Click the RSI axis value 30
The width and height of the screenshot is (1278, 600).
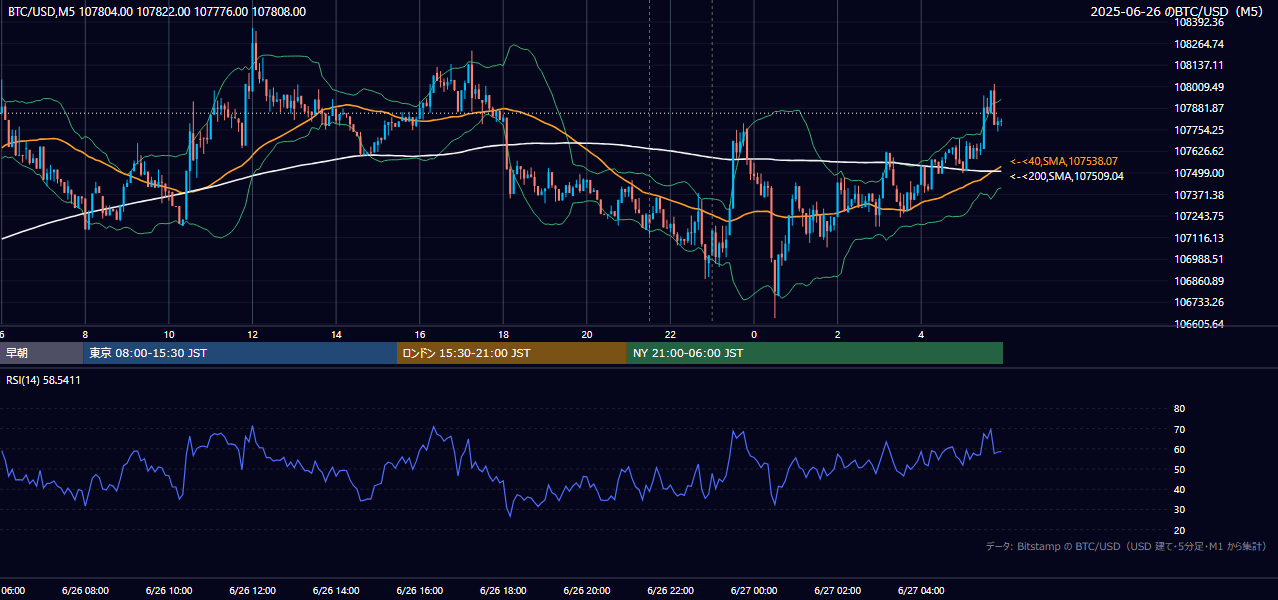pyautogui.click(x=1179, y=510)
